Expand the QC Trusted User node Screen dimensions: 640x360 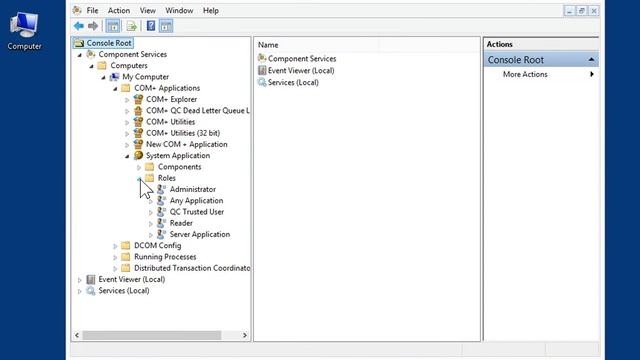pos(151,212)
